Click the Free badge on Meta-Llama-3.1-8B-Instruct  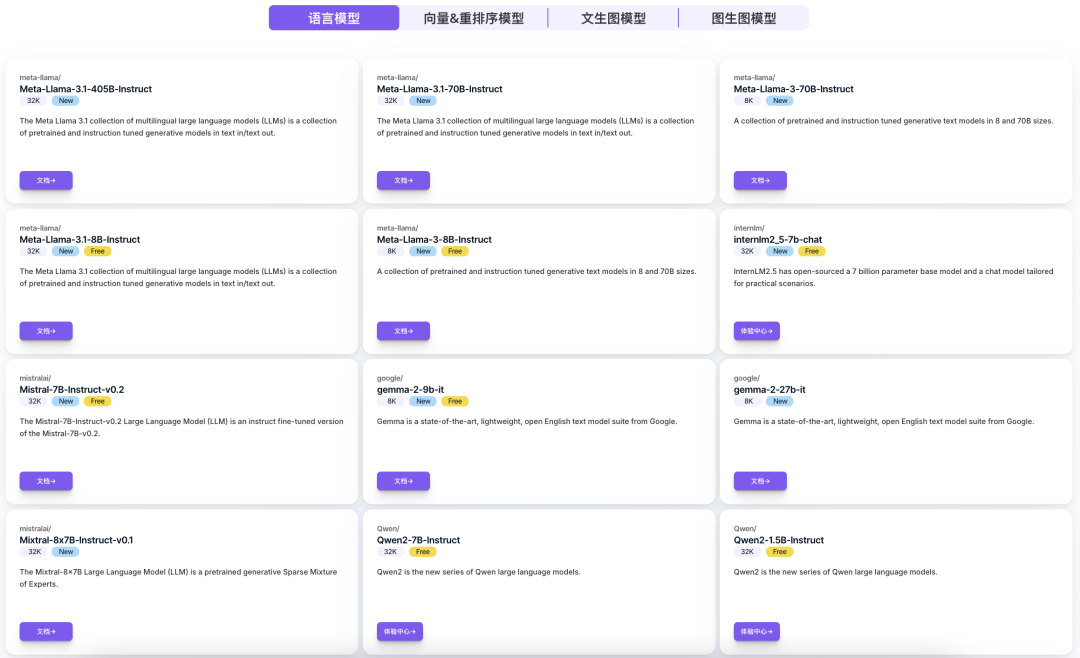(98, 251)
